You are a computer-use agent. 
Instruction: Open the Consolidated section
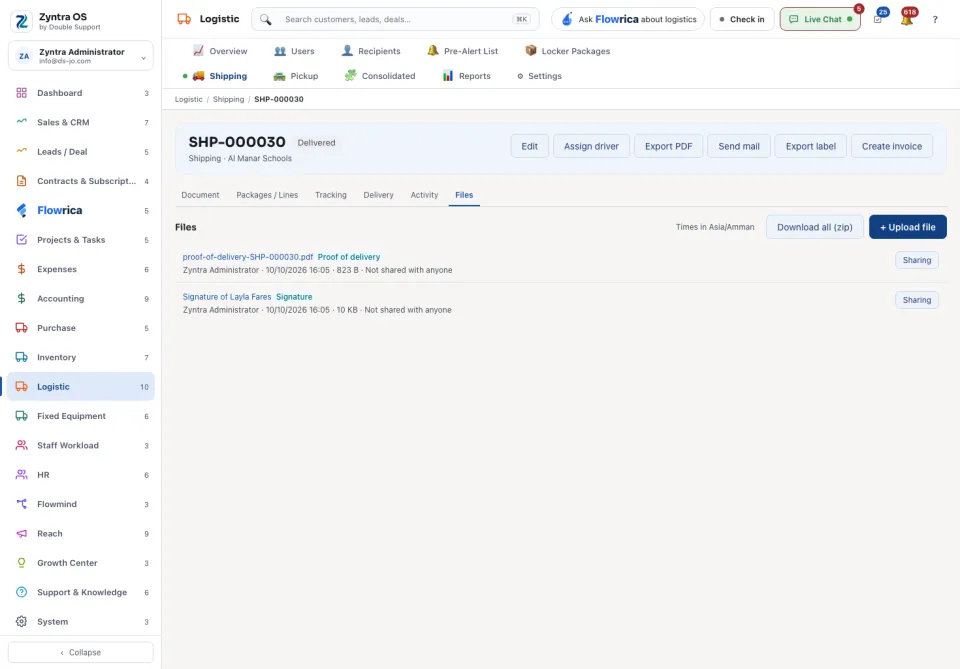point(380,76)
